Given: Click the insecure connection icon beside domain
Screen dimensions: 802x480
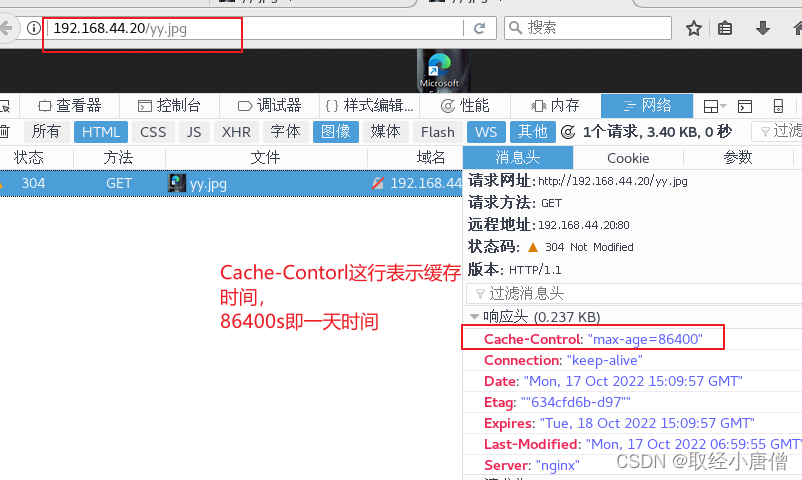Looking at the screenshot, I should pos(378,183).
